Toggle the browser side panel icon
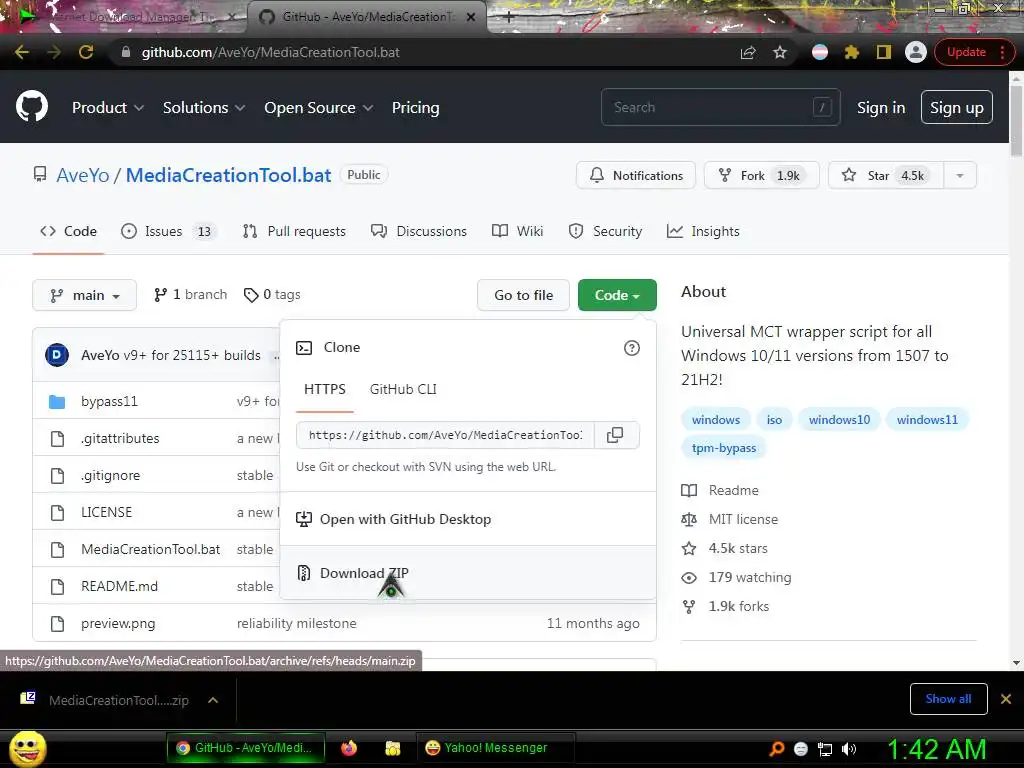This screenshot has height=768, width=1024. tap(884, 52)
